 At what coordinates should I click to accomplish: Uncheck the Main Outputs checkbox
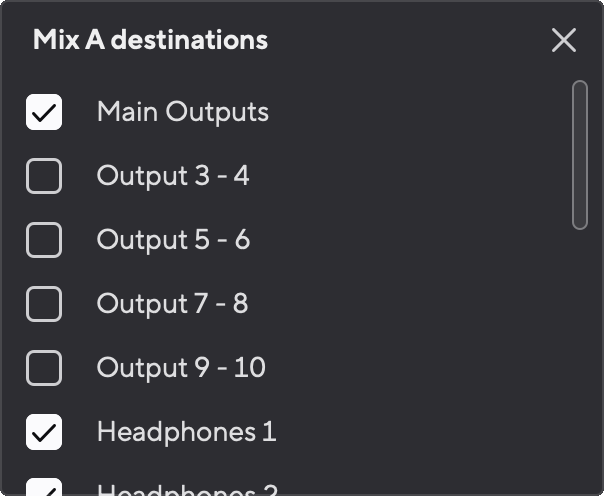tap(44, 112)
